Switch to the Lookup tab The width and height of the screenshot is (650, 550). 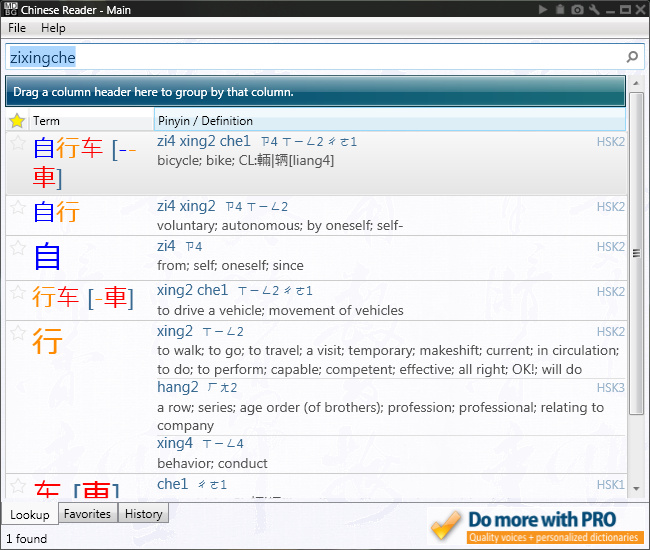point(30,514)
